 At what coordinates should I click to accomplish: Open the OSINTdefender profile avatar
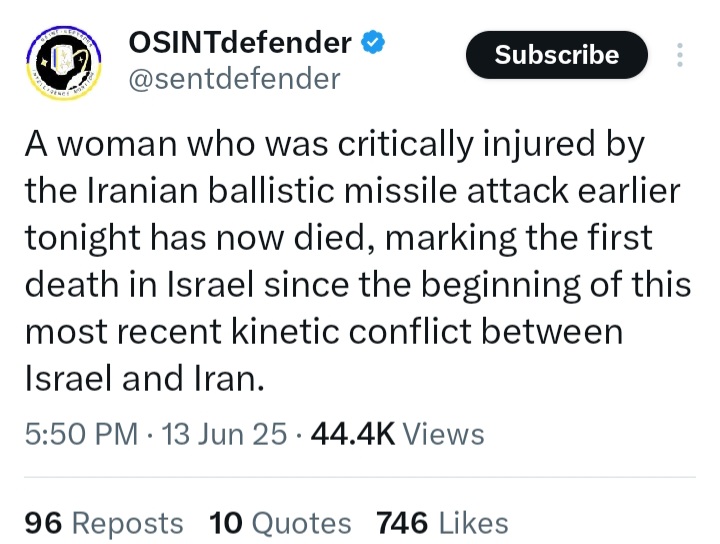coord(63,62)
